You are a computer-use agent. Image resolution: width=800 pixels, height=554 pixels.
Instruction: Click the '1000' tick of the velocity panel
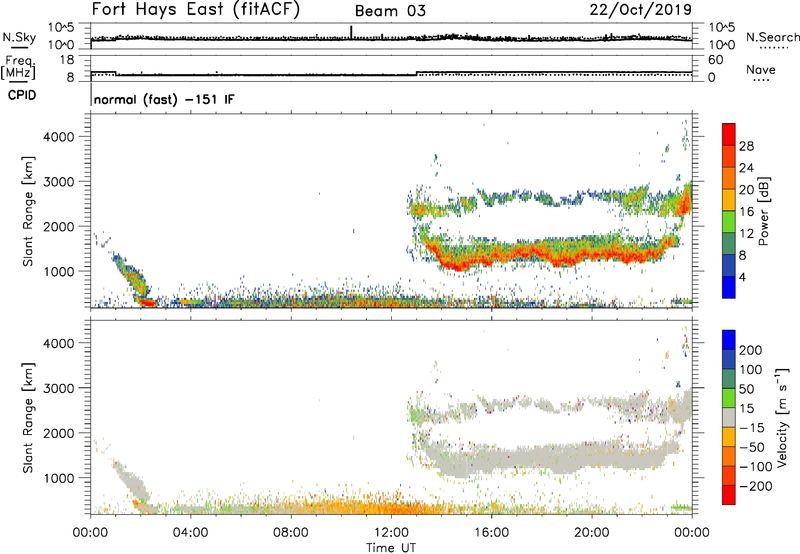coord(59,478)
